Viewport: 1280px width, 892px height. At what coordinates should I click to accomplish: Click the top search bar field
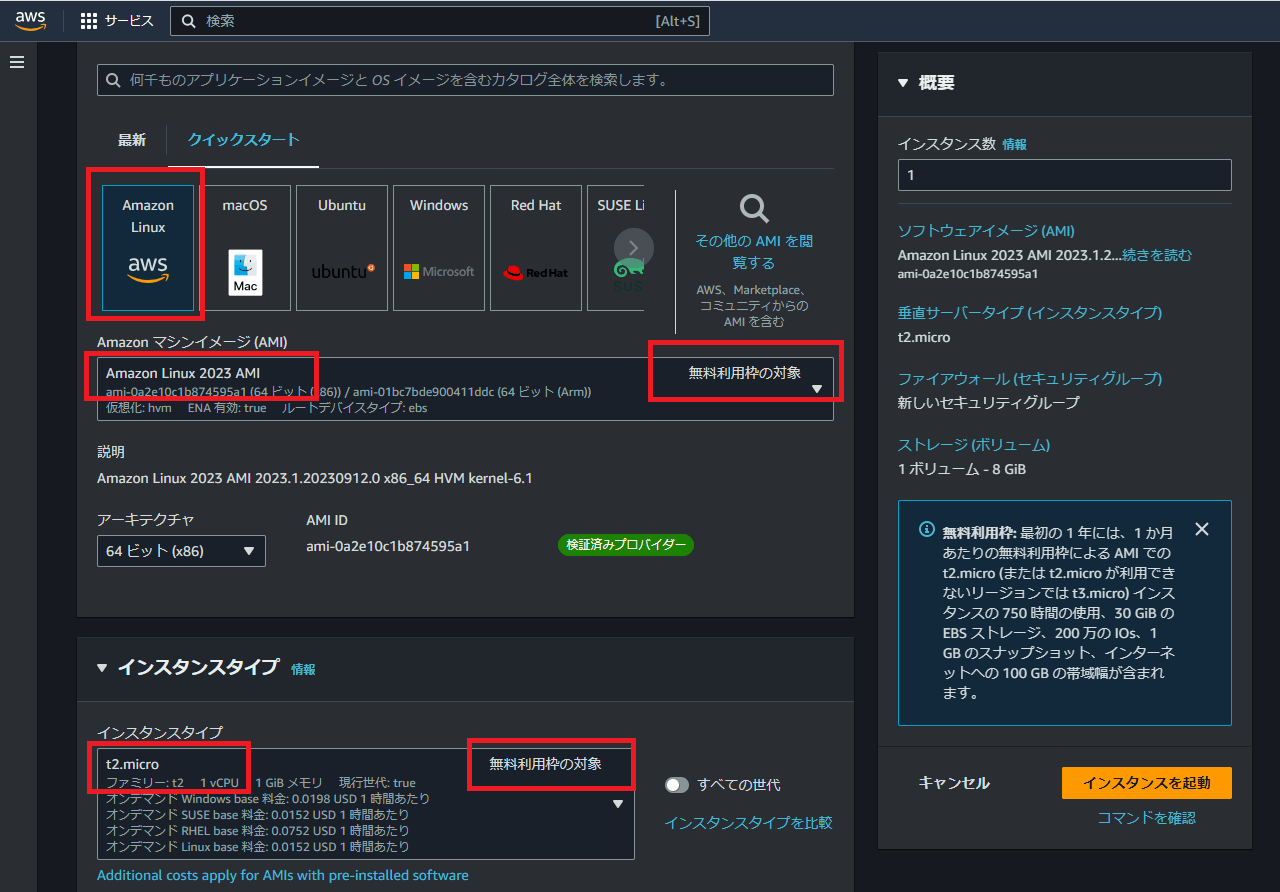click(440, 21)
